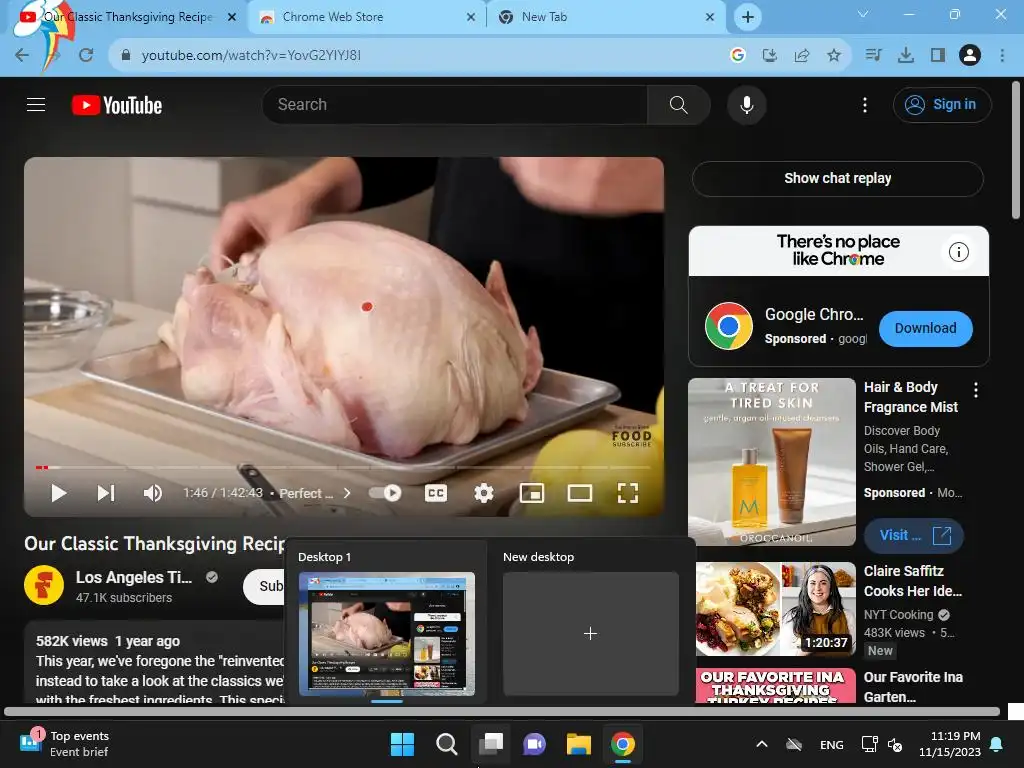1024x768 pixels.
Task: Toggle the Chrome side panel
Action: point(938,55)
